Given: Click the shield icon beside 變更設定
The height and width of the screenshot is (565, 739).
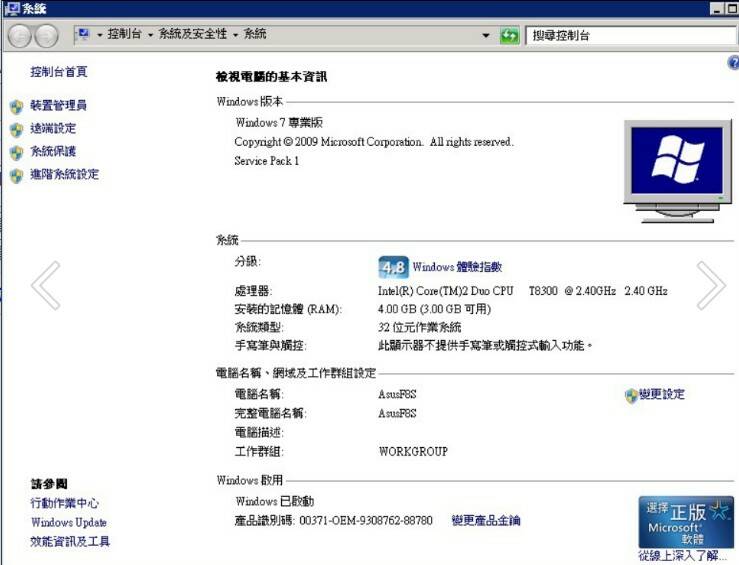Looking at the screenshot, I should [x=631, y=396].
